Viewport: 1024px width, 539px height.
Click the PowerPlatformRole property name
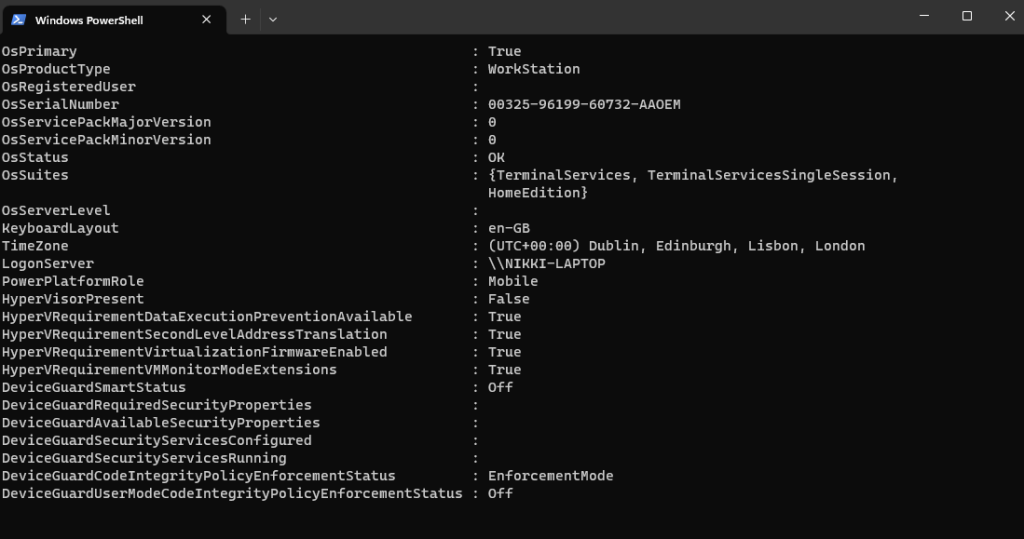point(72,281)
